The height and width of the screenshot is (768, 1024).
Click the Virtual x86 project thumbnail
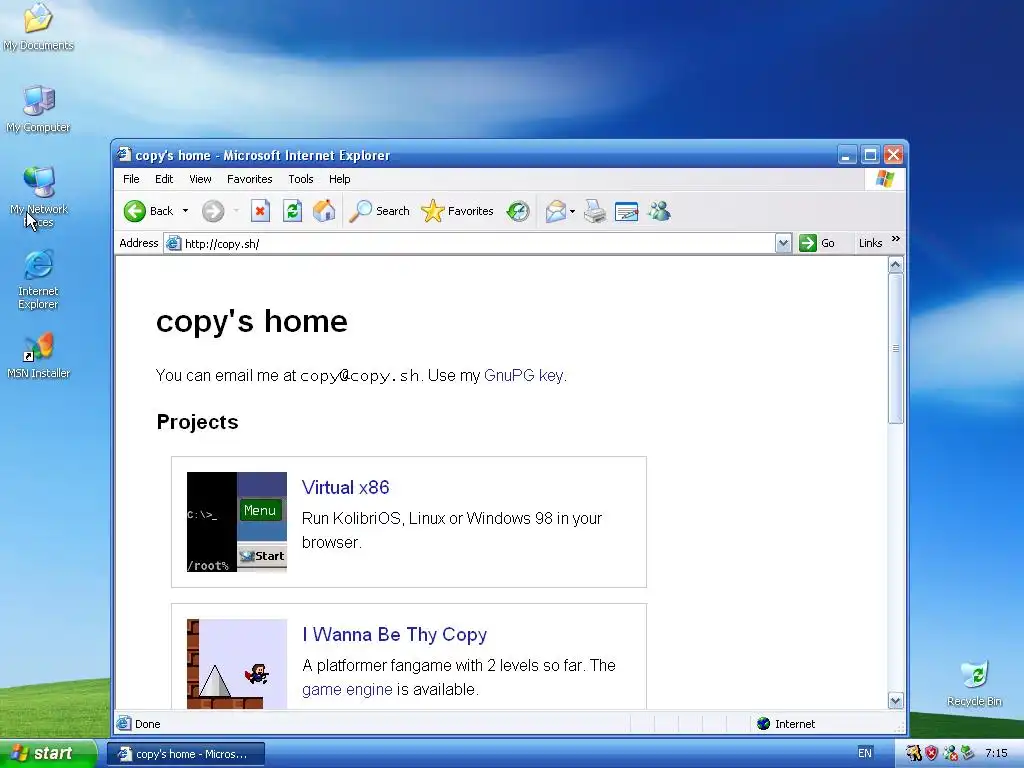pyautogui.click(x=236, y=522)
